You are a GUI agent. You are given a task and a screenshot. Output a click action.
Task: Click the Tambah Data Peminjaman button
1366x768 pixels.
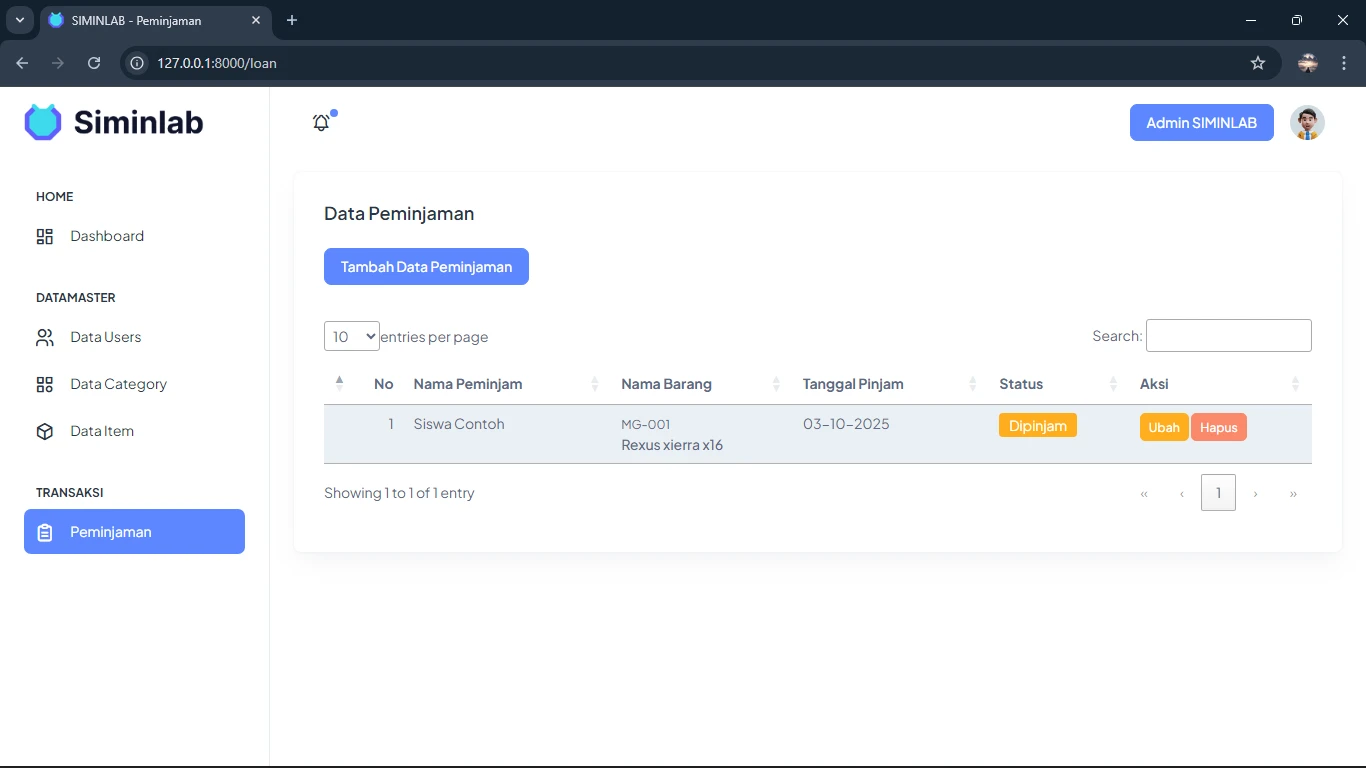click(426, 267)
